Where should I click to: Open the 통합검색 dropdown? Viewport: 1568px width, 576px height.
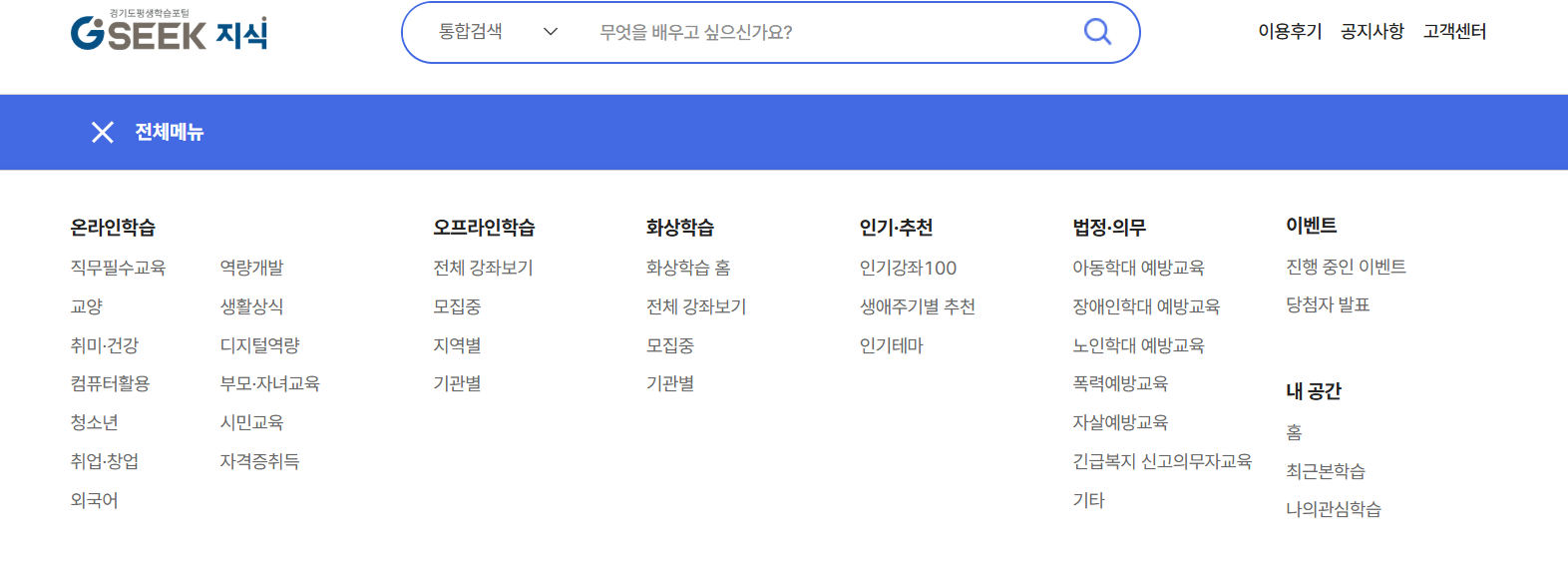coord(498,32)
